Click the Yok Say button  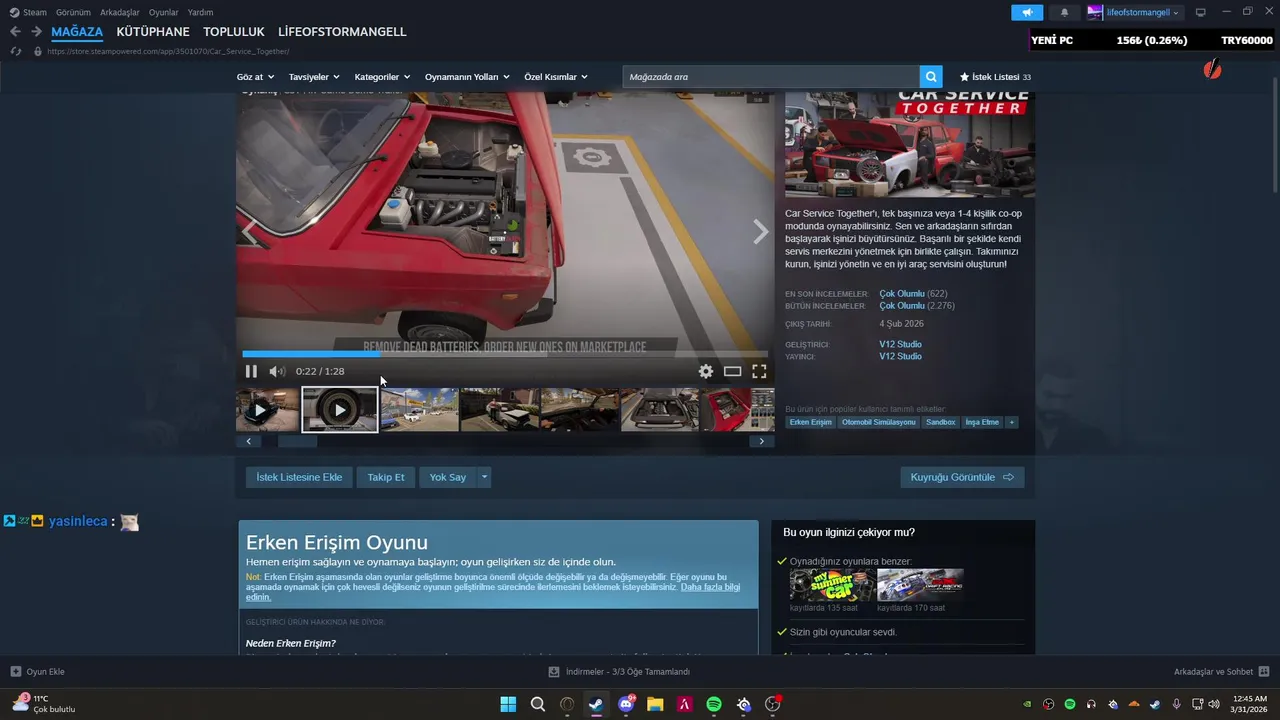448,477
